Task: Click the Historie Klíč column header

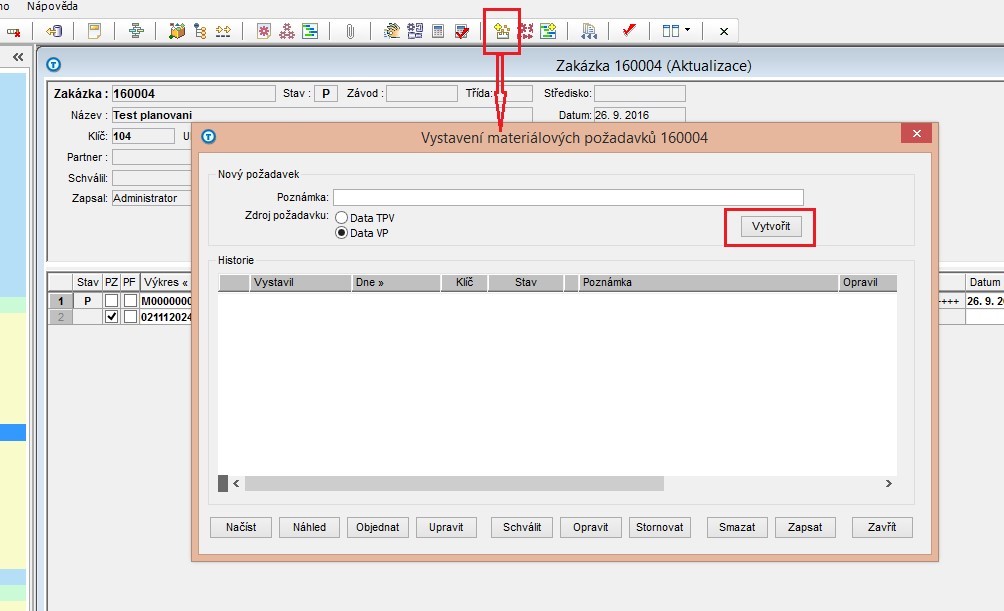Action: 465,282
